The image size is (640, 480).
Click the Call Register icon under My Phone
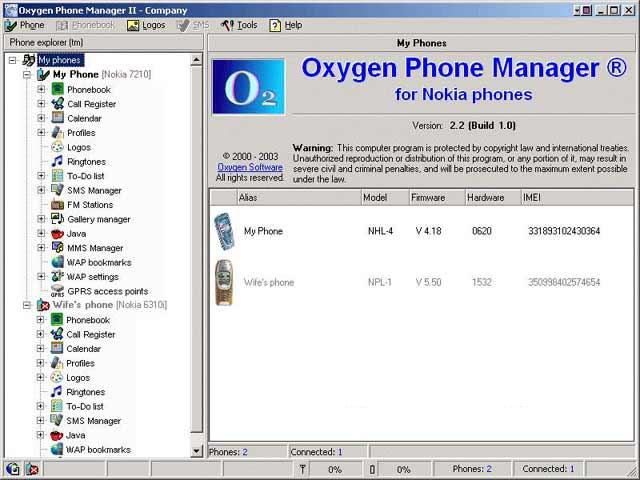58,104
